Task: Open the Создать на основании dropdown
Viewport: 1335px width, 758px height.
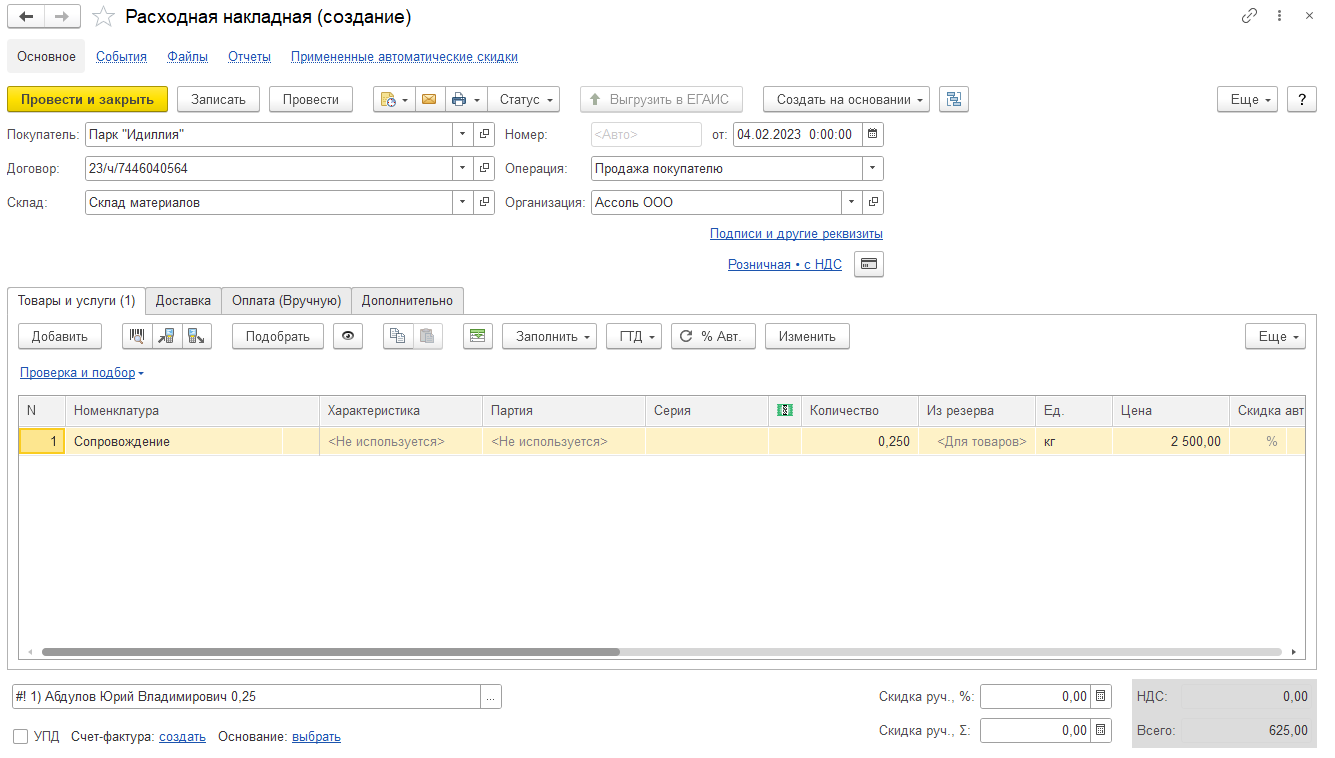Action: [846, 99]
